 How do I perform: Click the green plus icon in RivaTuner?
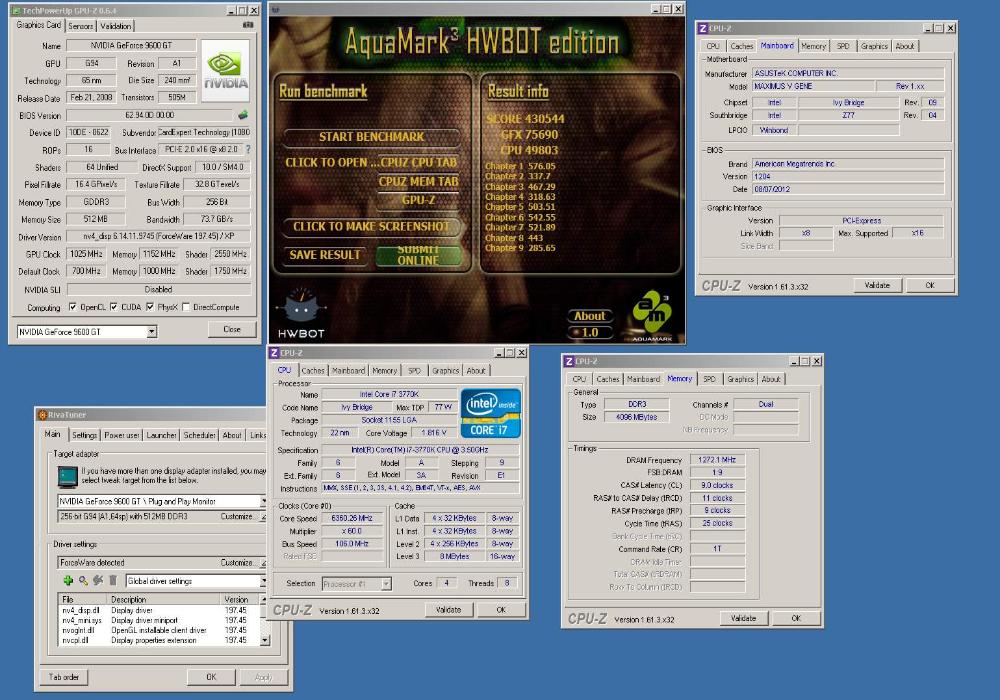68,580
